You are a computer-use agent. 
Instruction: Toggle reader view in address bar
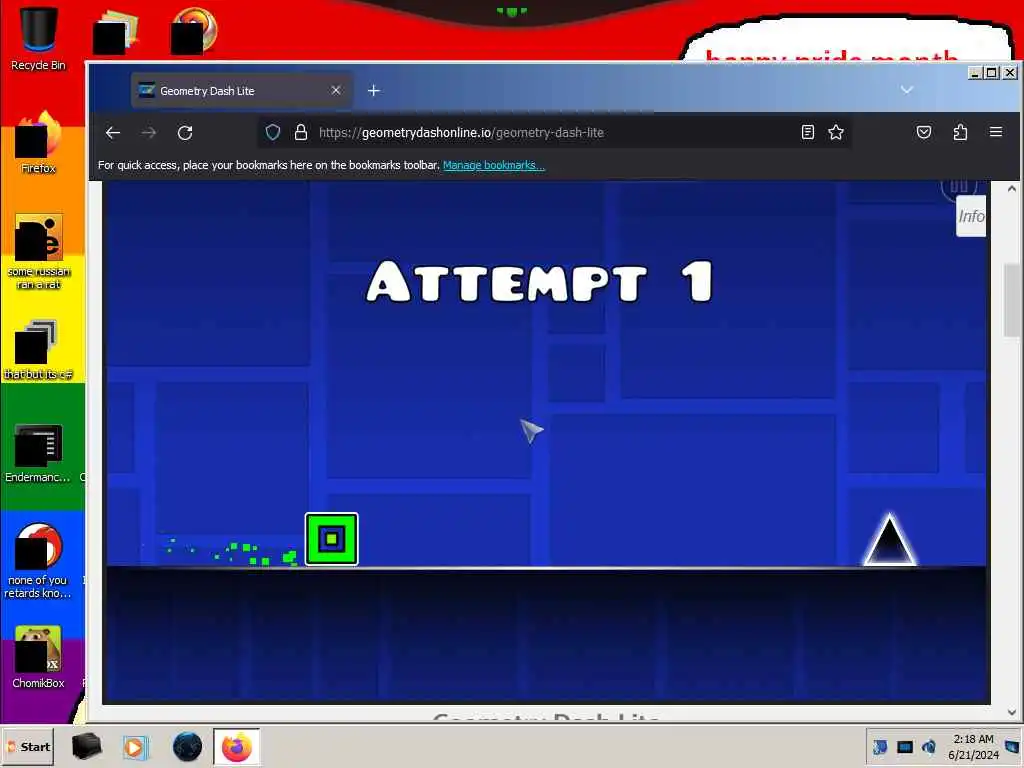click(x=808, y=133)
